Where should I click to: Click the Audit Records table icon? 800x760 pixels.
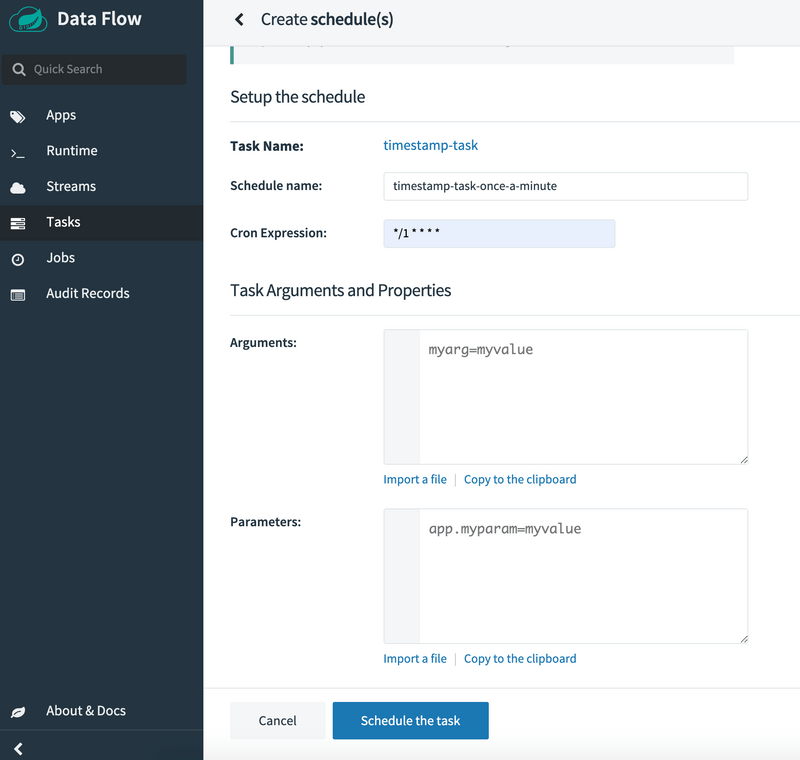click(x=18, y=295)
